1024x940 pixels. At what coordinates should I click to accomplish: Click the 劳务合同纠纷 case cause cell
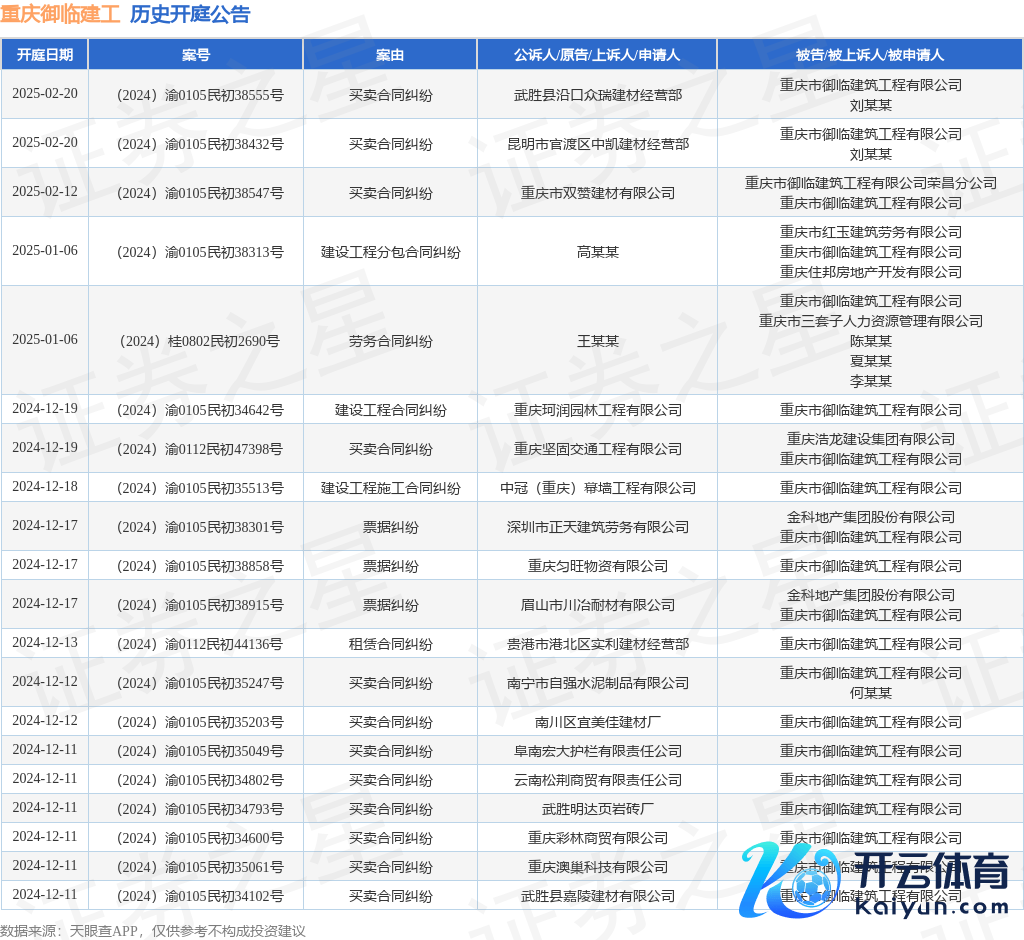click(x=390, y=341)
